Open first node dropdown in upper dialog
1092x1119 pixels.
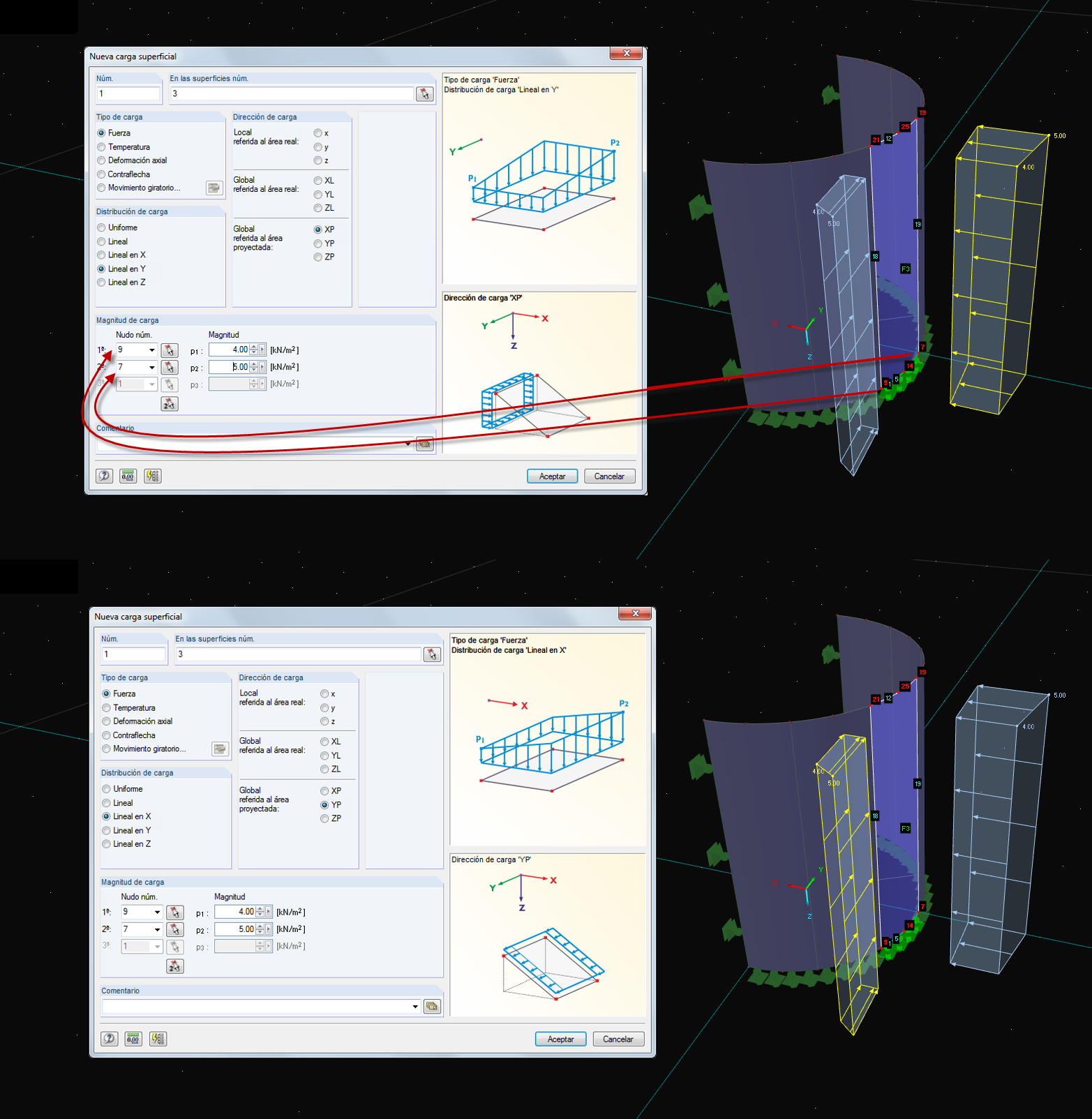[151, 350]
